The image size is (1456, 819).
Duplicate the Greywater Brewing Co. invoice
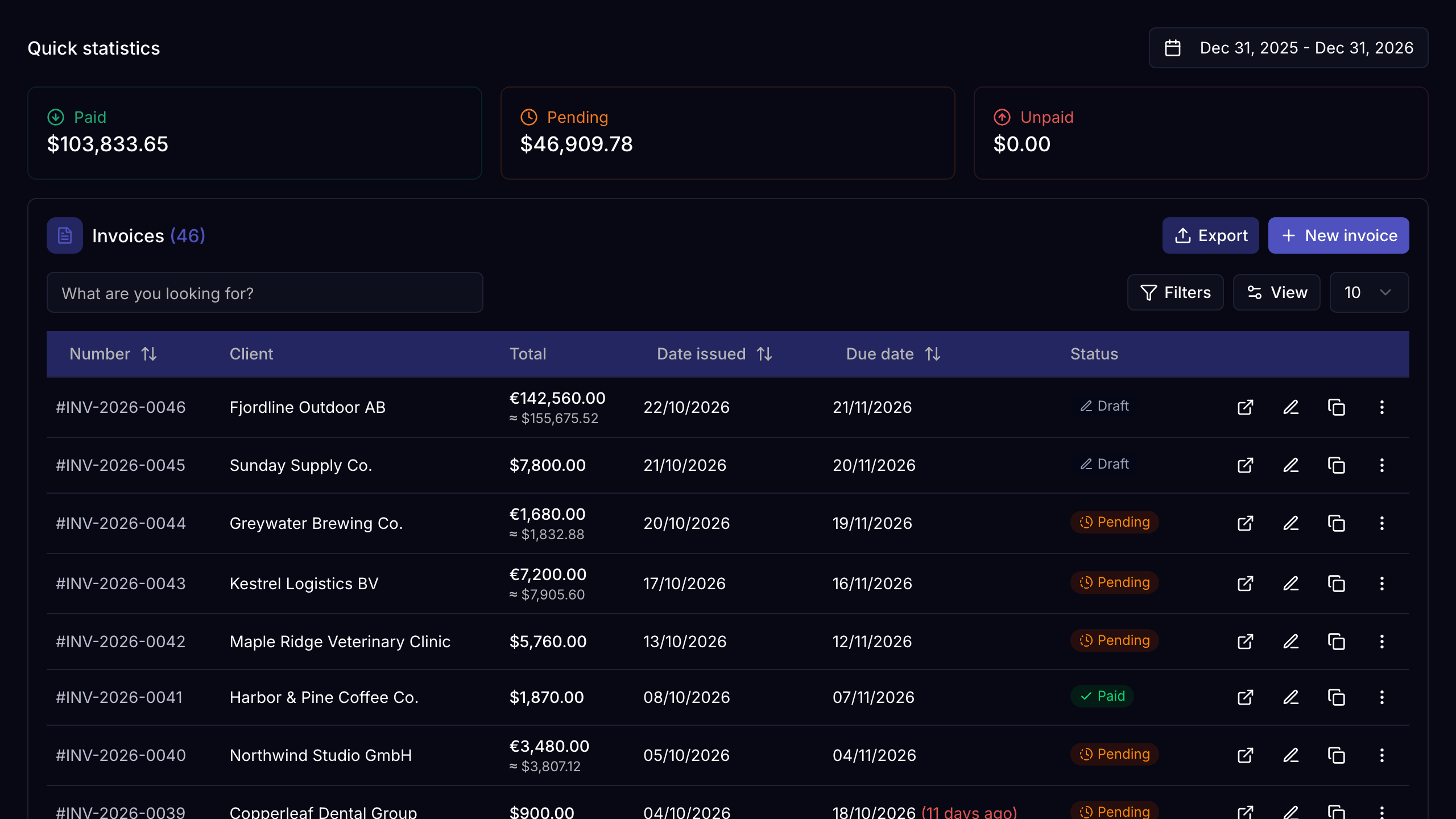[x=1337, y=523]
